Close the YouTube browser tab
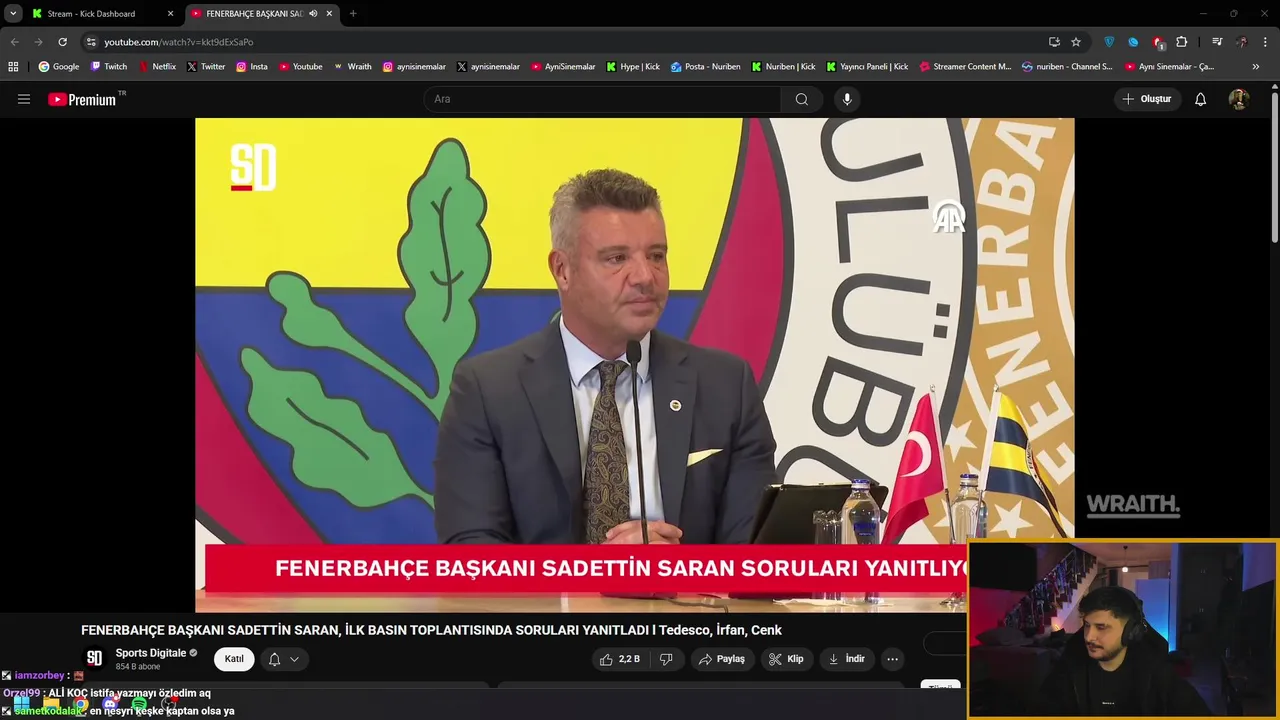 329,14
